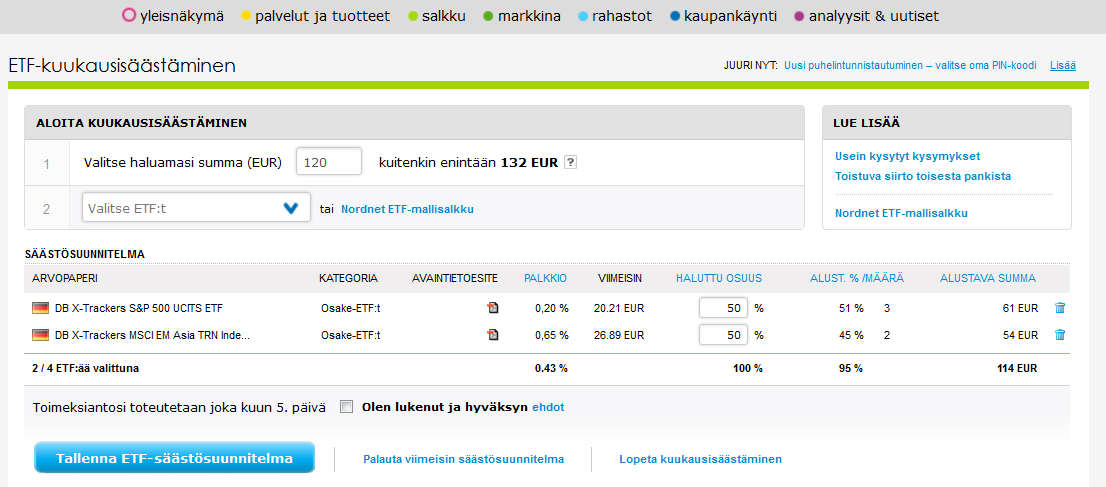Viewport: 1106px width, 487px height.
Task: Click the KATEGORIA column header
Action: point(348,278)
